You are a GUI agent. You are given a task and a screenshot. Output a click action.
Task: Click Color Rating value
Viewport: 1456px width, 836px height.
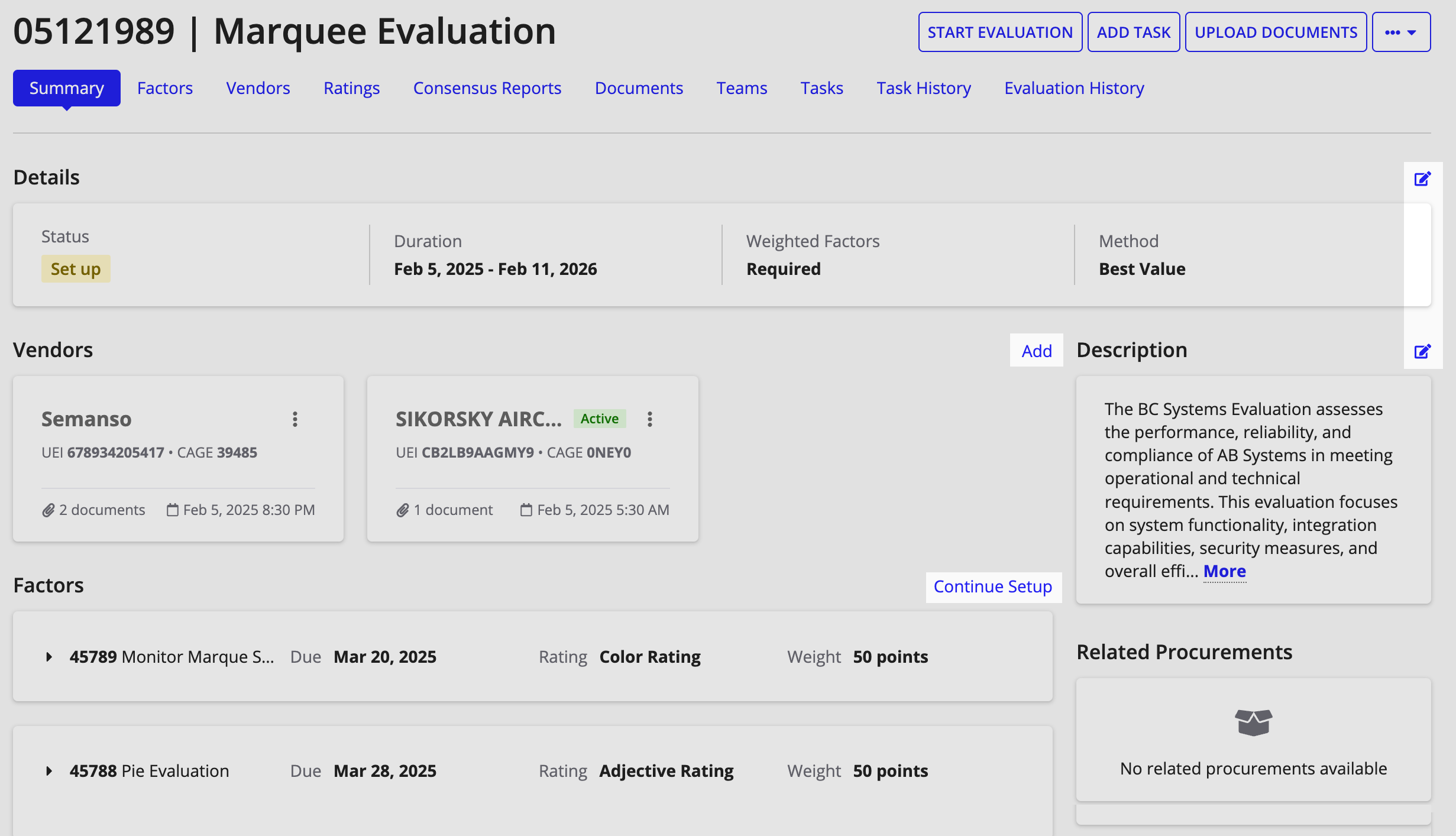point(650,657)
